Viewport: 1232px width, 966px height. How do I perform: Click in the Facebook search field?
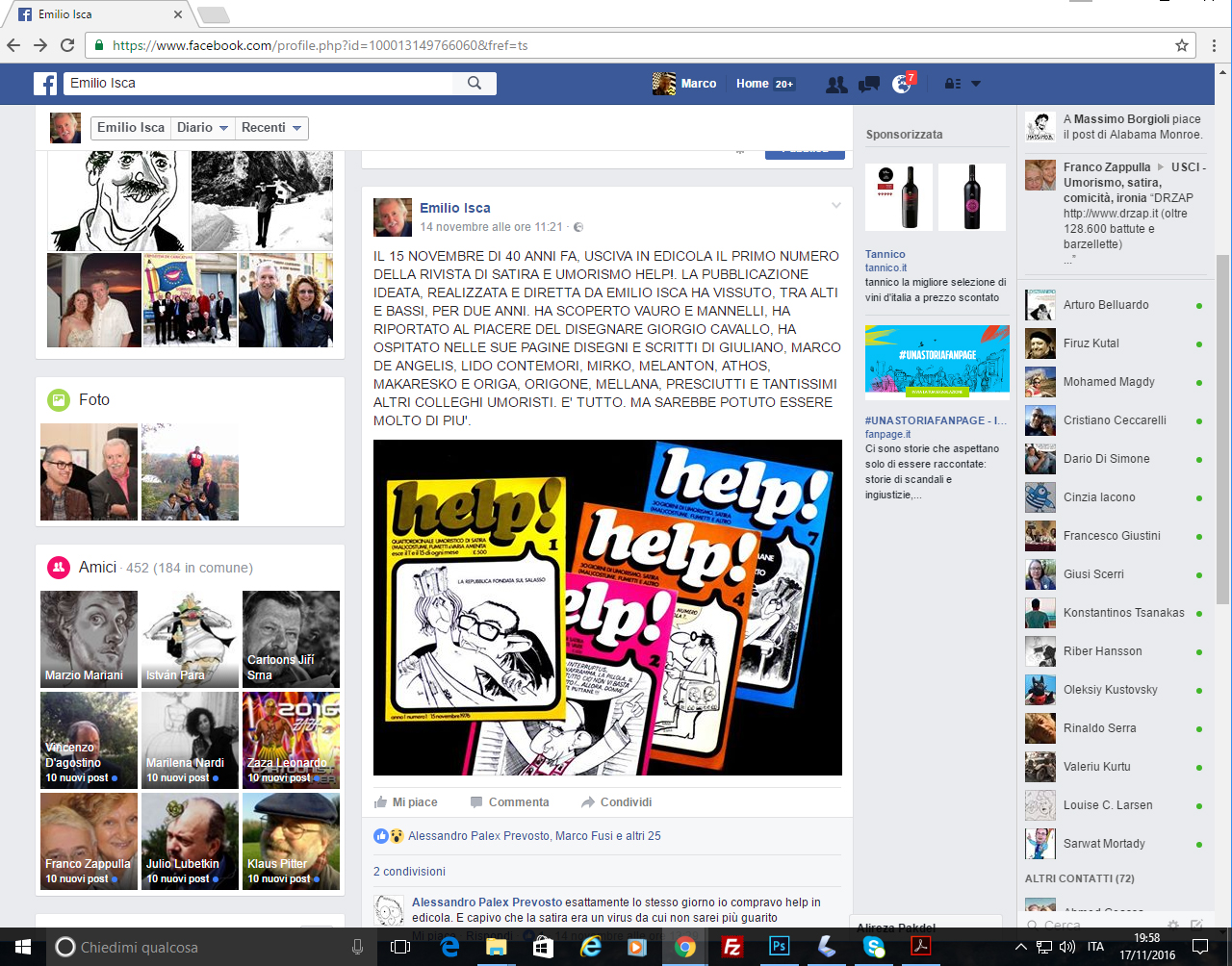click(258, 84)
